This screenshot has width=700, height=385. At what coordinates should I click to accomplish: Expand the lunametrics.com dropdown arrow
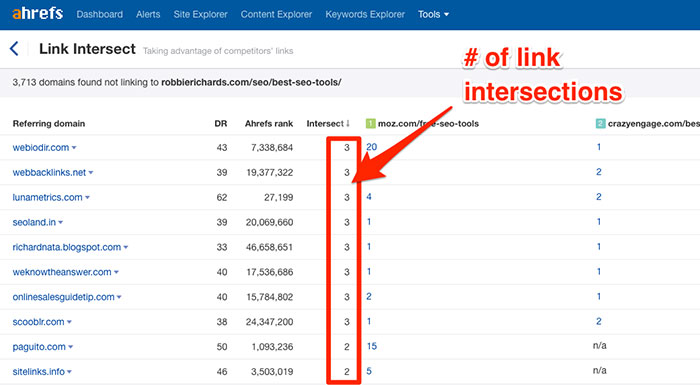point(88,198)
